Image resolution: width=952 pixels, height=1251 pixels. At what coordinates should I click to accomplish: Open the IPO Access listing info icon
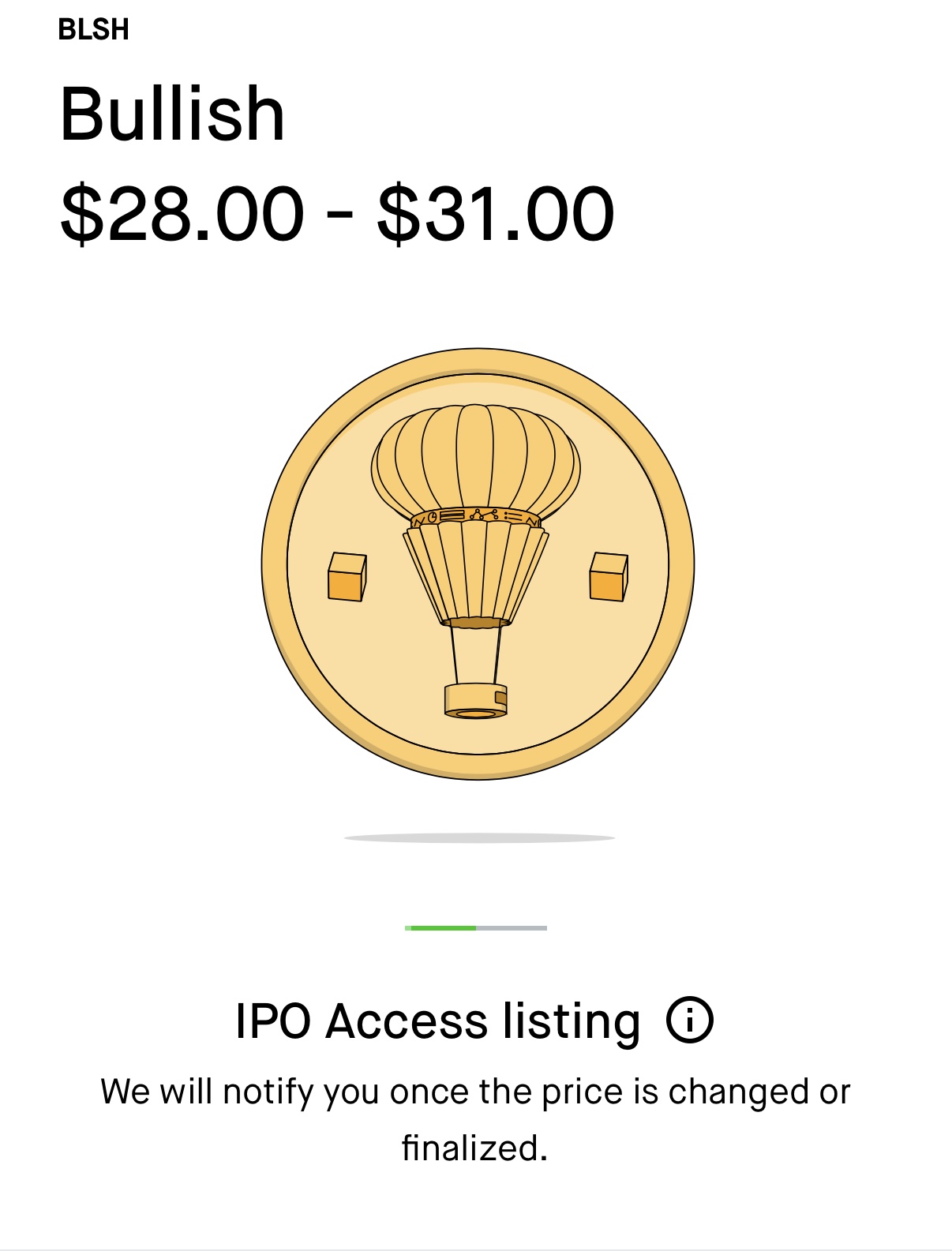point(689,1020)
